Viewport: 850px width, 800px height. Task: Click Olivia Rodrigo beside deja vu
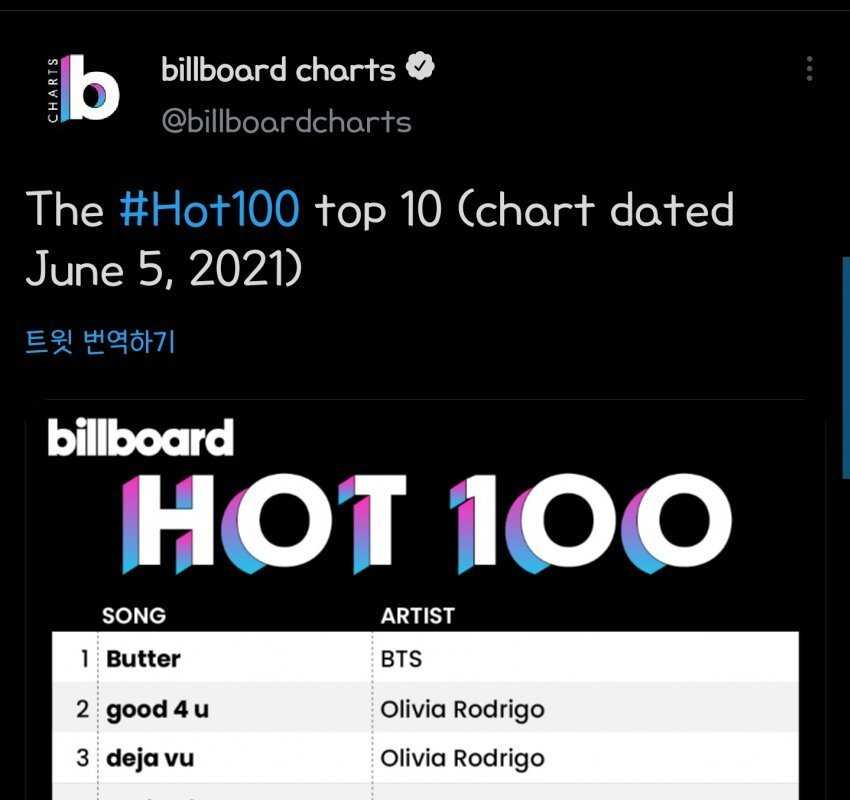(462, 758)
